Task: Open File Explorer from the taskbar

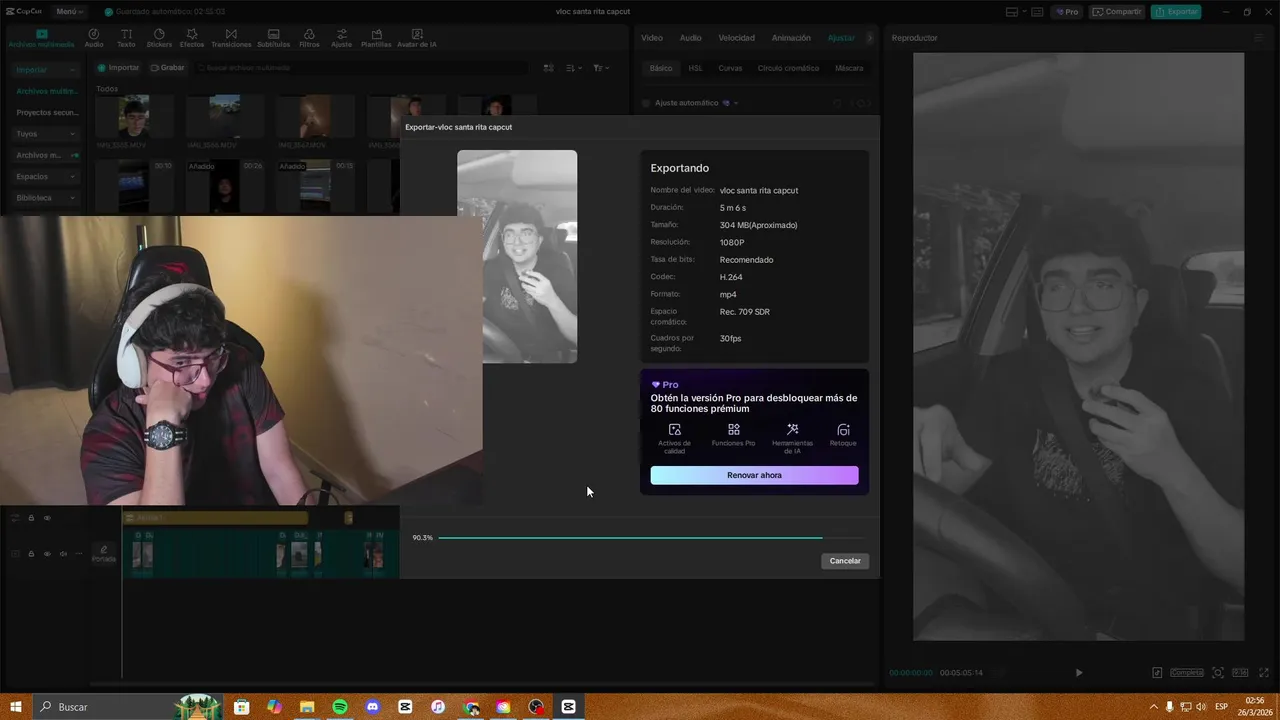Action: [x=306, y=707]
